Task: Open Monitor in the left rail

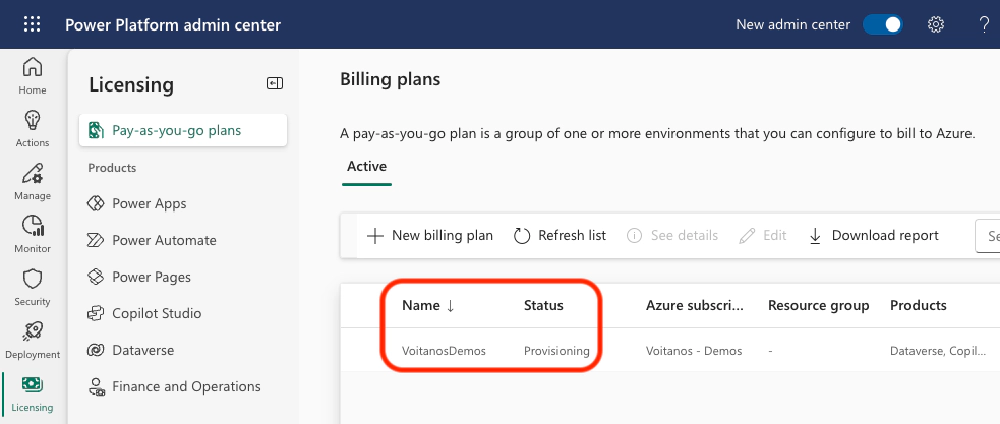Action: (x=32, y=235)
